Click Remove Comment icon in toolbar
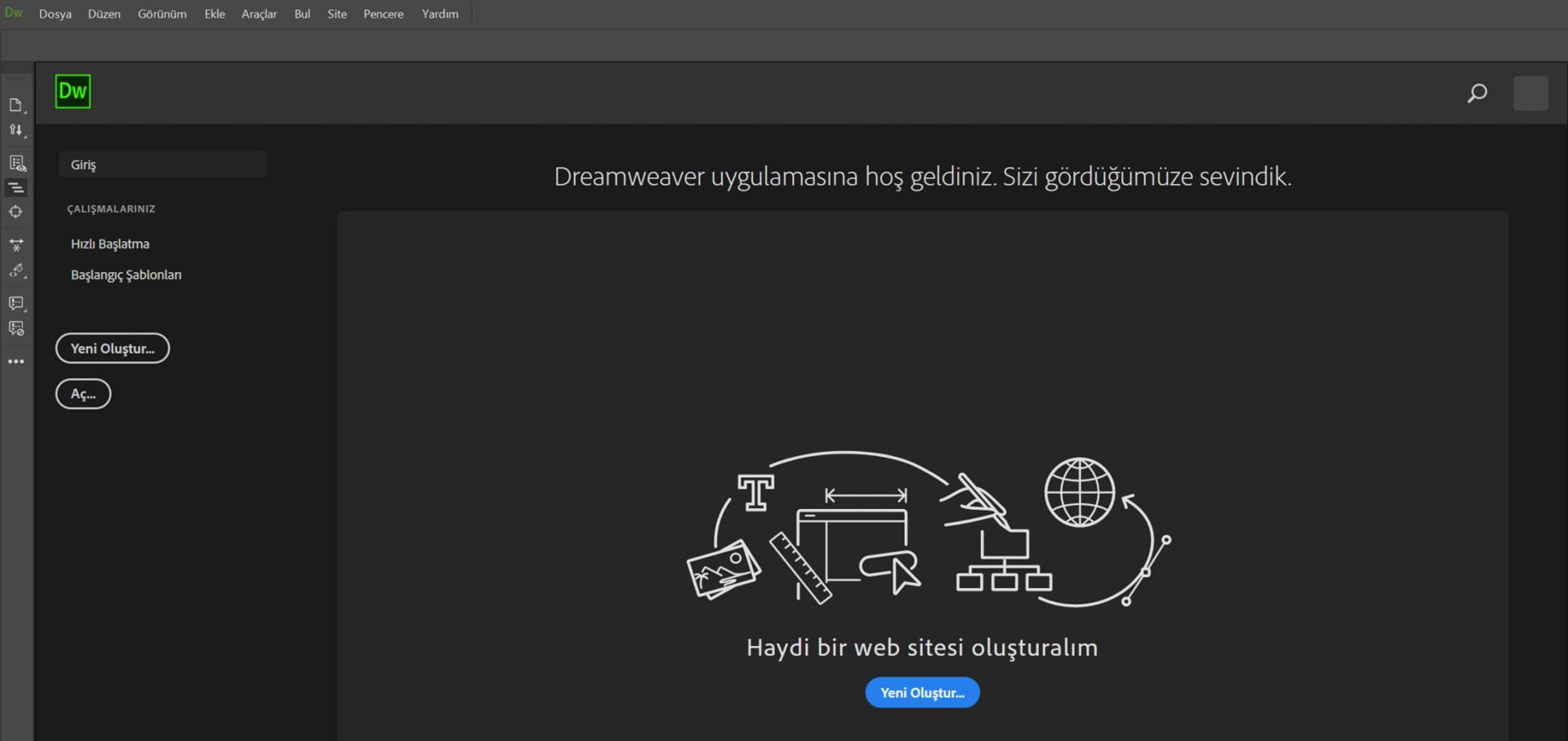Screen dimensions: 1568x741 pos(16,328)
